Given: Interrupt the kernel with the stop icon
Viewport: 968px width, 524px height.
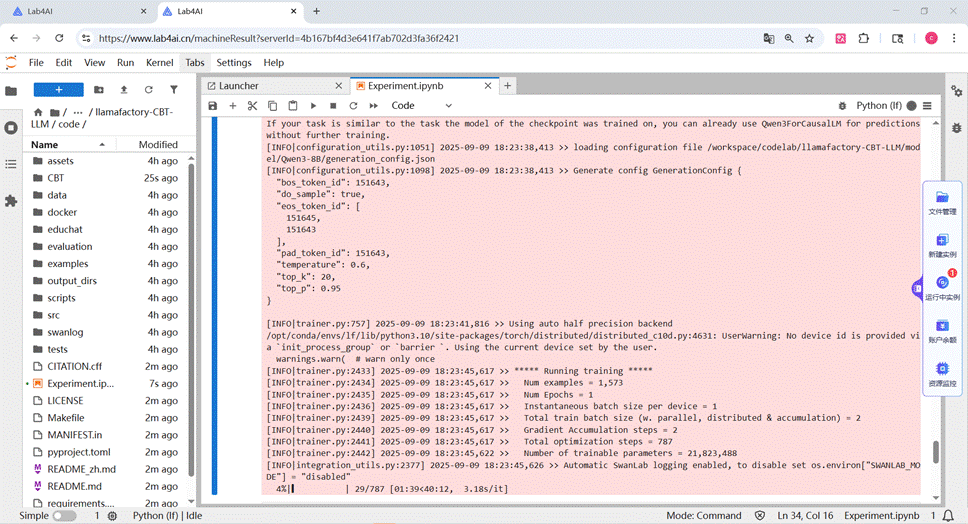Looking at the screenshot, I should pyautogui.click(x=333, y=106).
